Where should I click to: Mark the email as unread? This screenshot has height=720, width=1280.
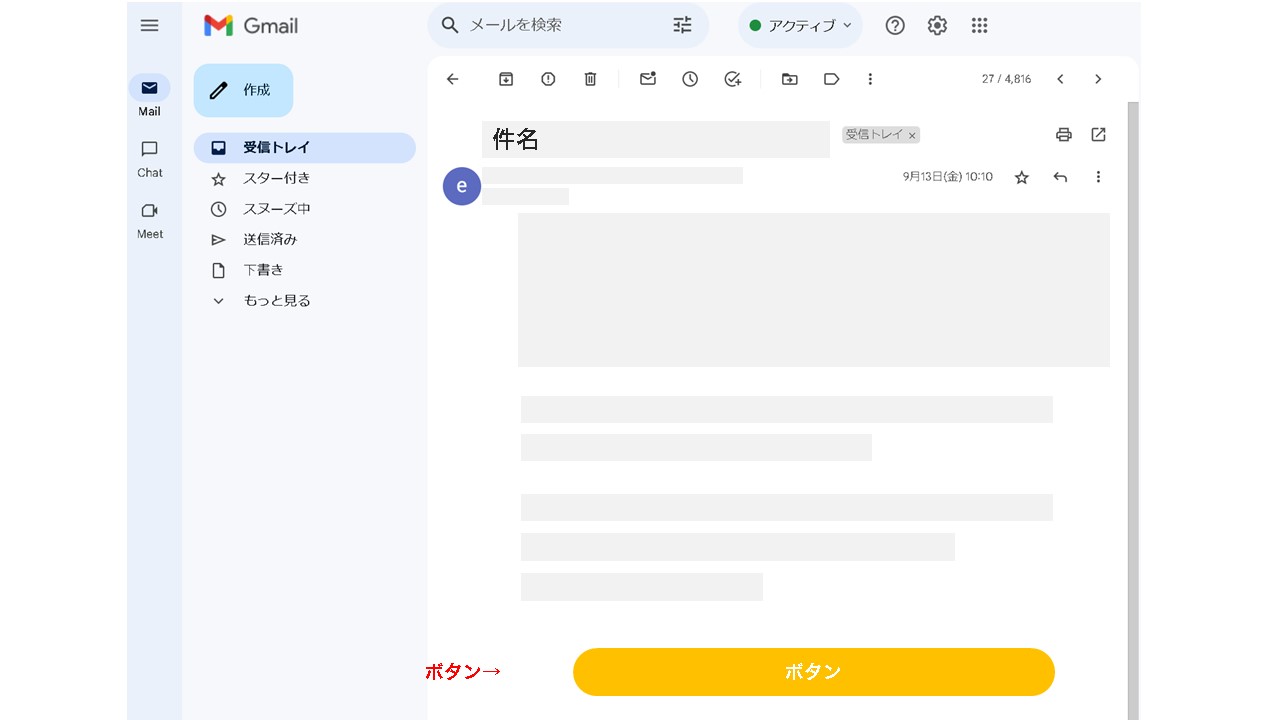647,79
